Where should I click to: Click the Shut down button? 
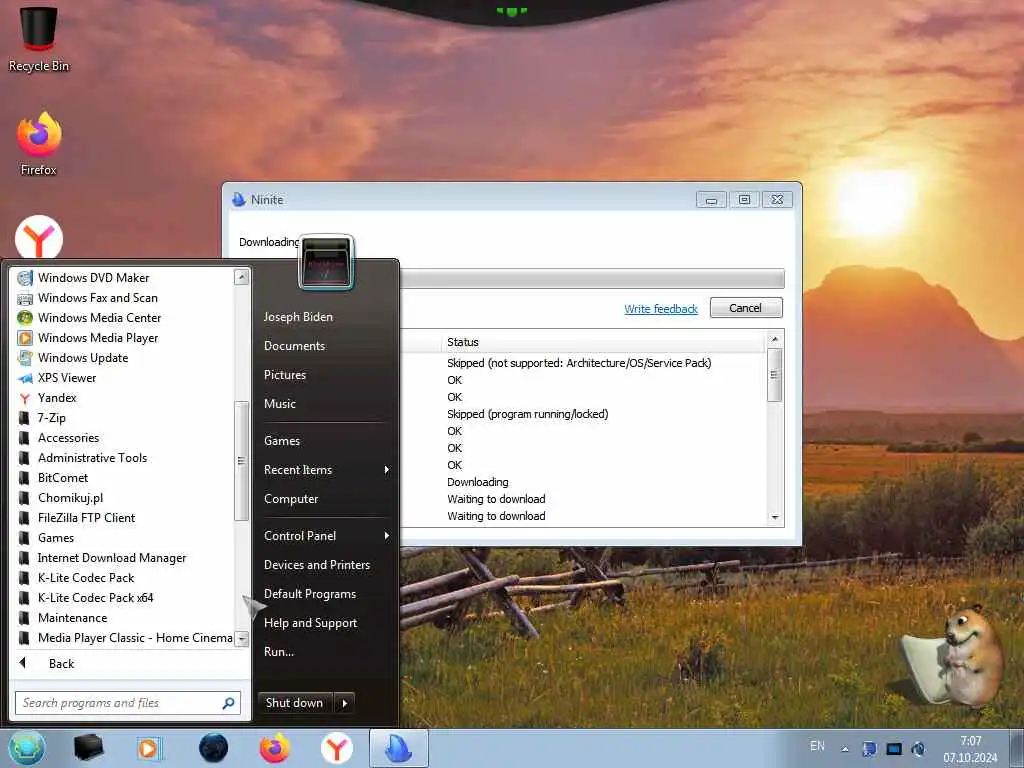[x=296, y=703]
